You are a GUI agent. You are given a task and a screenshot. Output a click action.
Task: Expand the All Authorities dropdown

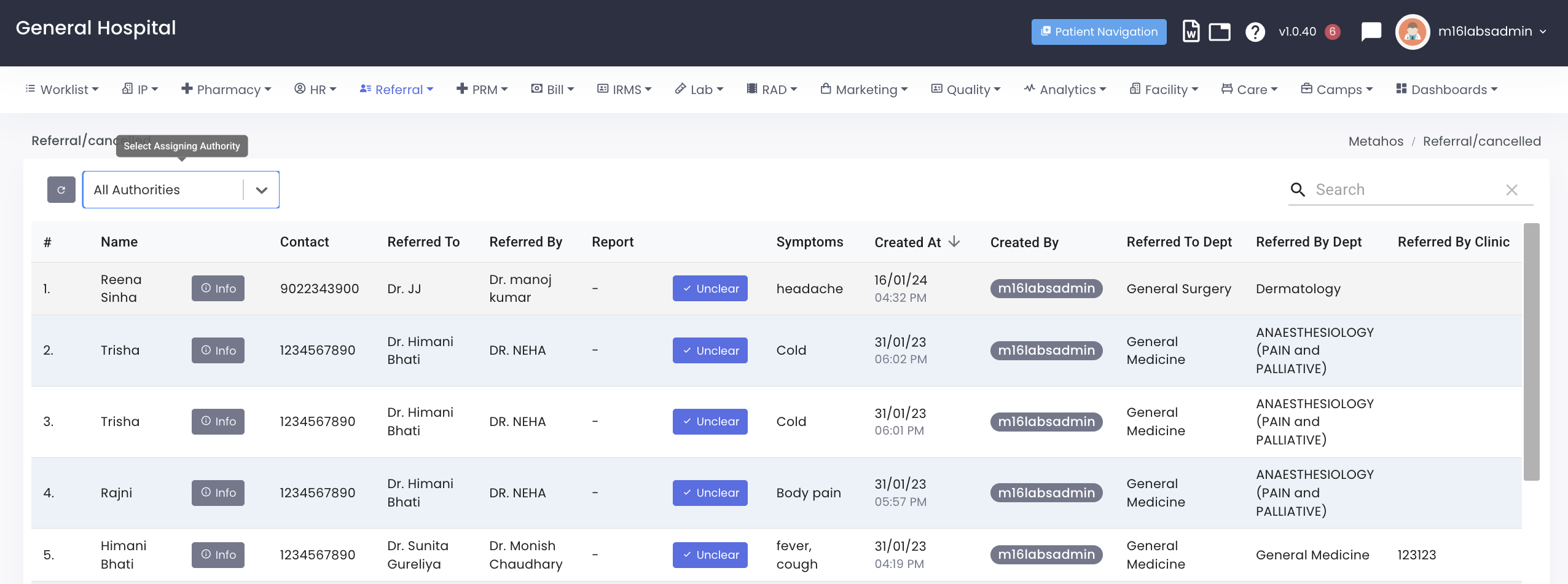[262, 190]
